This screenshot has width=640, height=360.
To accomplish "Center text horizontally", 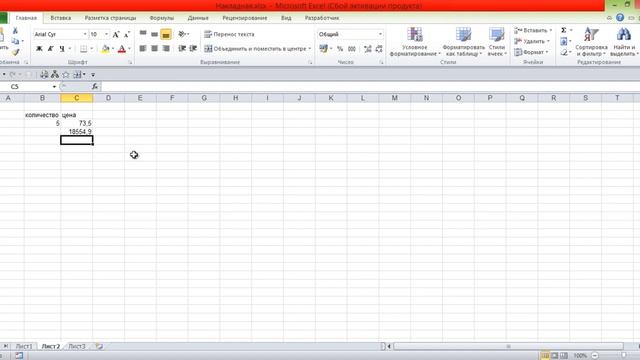I will tap(154, 49).
